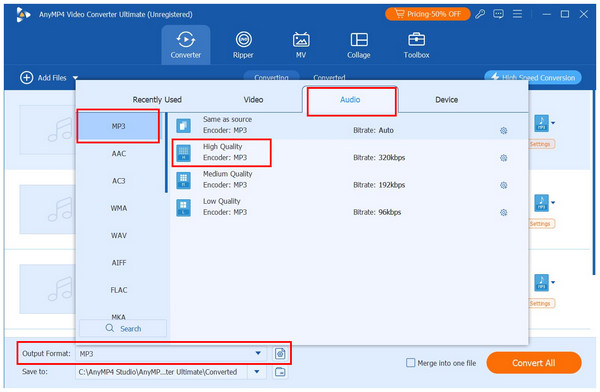Image resolution: width=600 pixels, height=392 pixels.
Task: Click the third file's Settings button
Action: pos(541,303)
